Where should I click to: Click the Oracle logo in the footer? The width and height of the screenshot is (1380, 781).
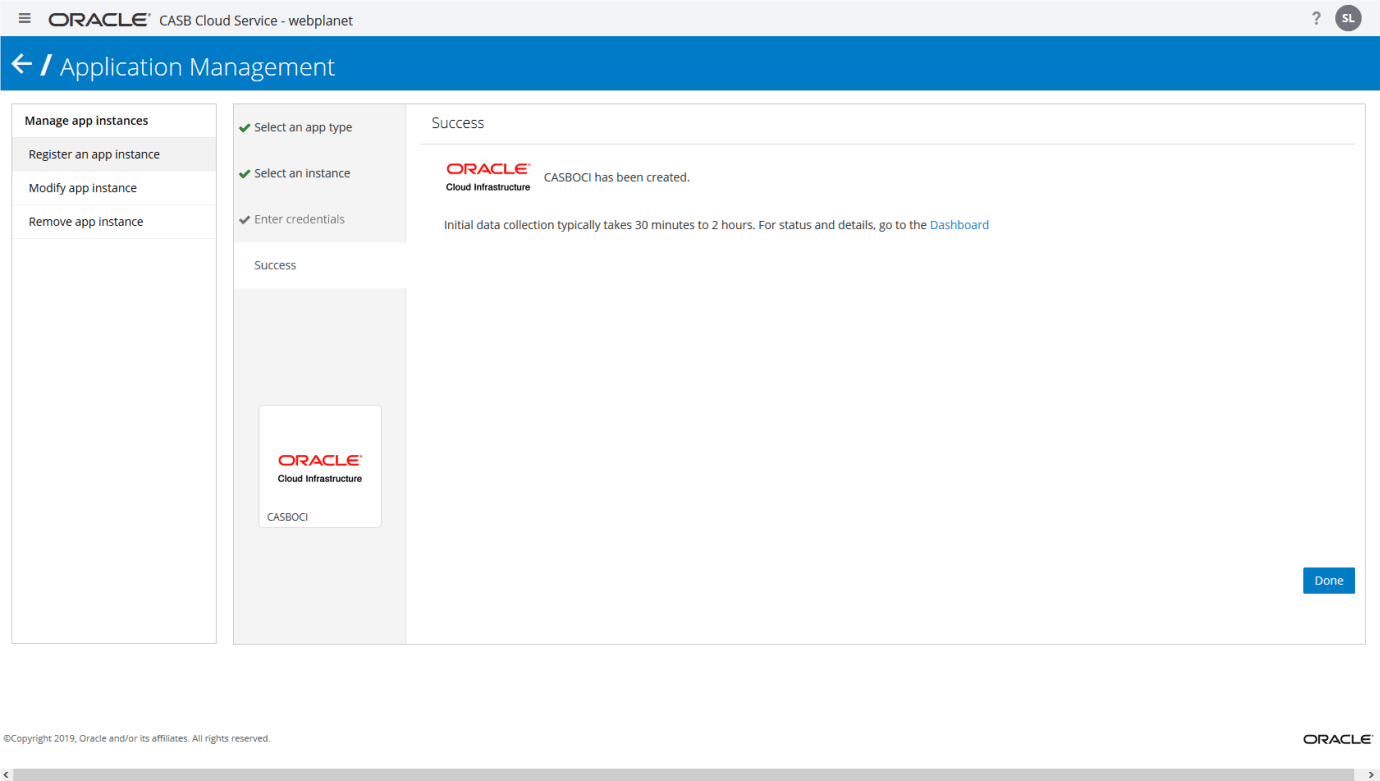(1338, 739)
